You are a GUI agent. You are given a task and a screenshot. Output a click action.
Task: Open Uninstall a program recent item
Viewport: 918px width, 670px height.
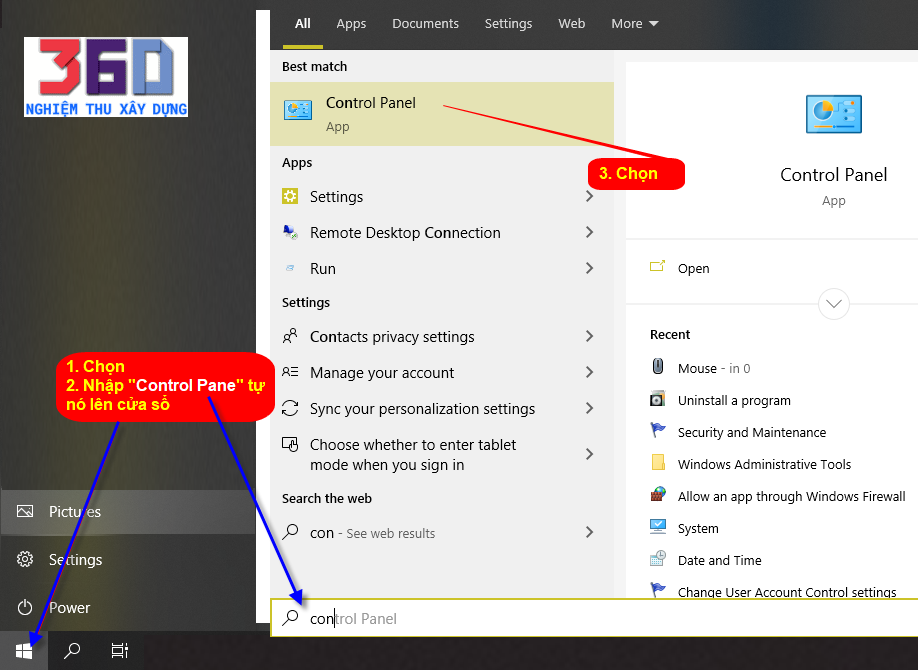(733, 401)
